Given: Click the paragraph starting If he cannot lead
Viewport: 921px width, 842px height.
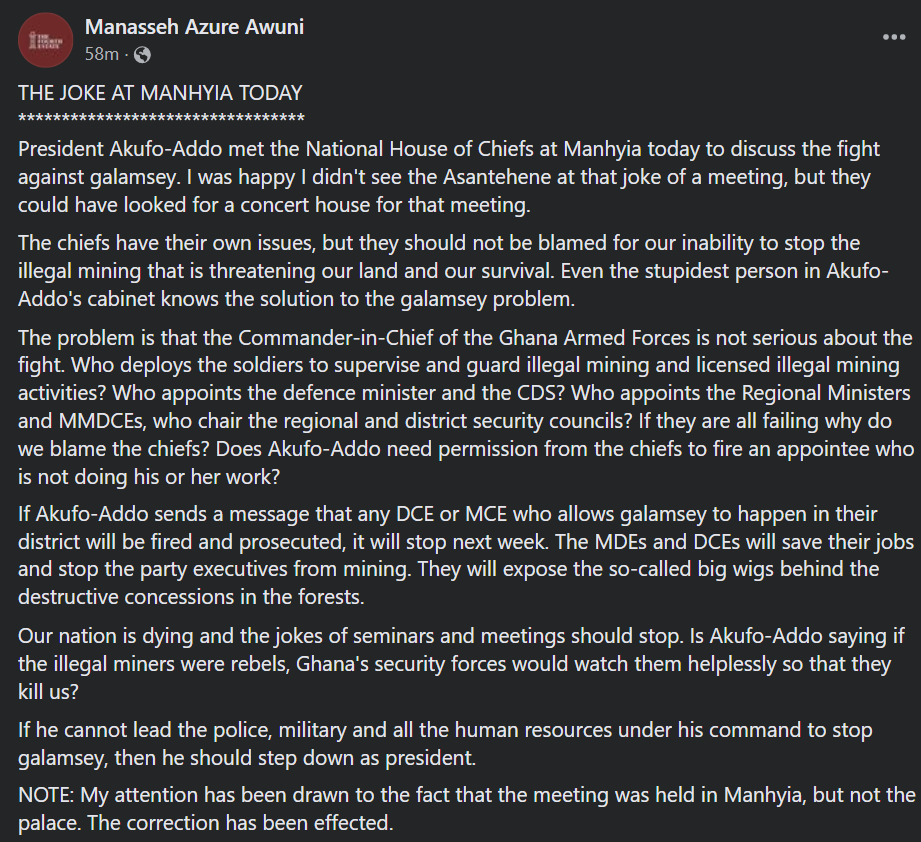Looking at the screenshot, I should pyautogui.click(x=445, y=743).
